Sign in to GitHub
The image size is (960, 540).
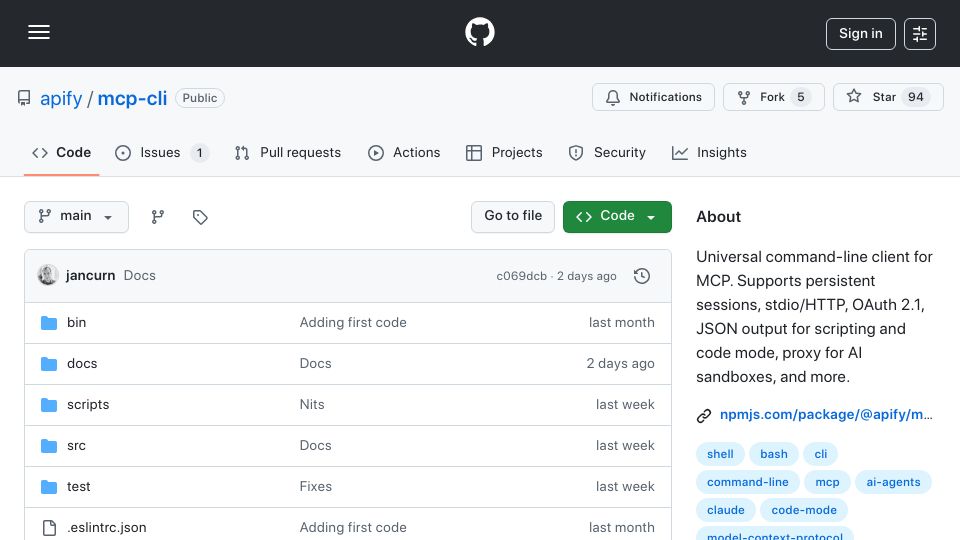860,34
